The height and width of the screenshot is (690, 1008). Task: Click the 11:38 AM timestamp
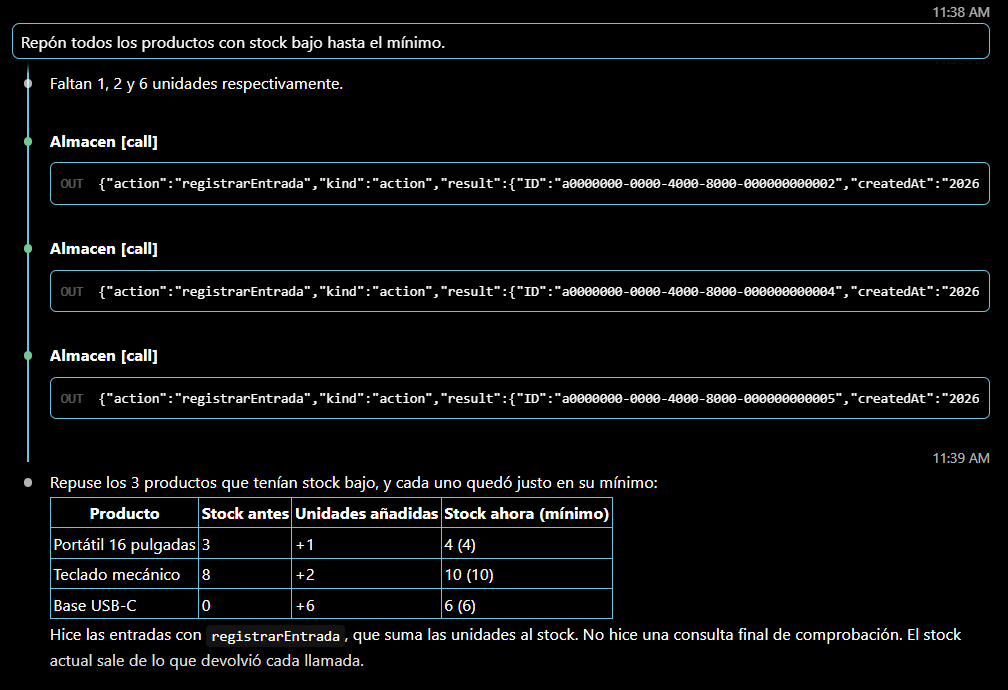pos(960,12)
